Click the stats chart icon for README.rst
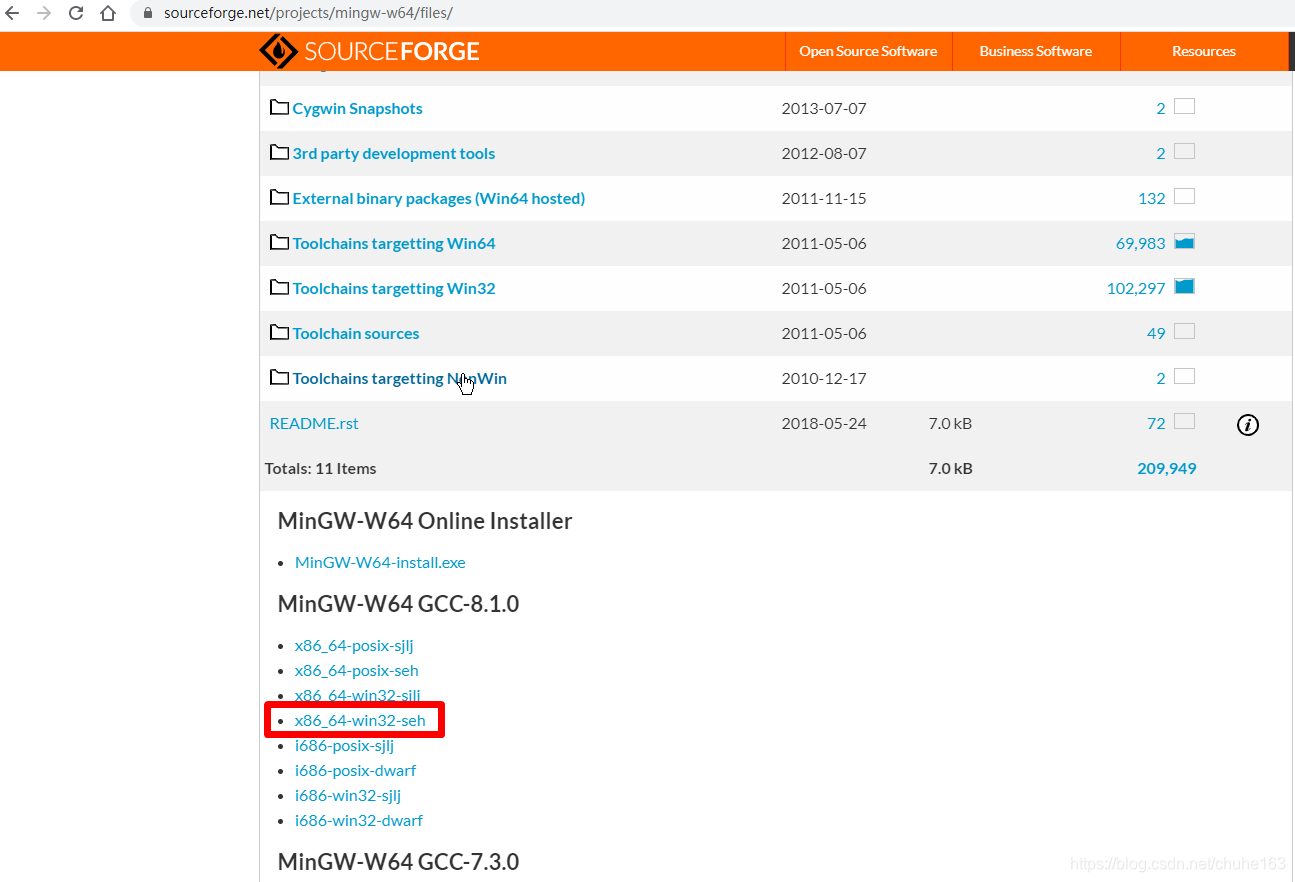1295x882 pixels. (1184, 421)
